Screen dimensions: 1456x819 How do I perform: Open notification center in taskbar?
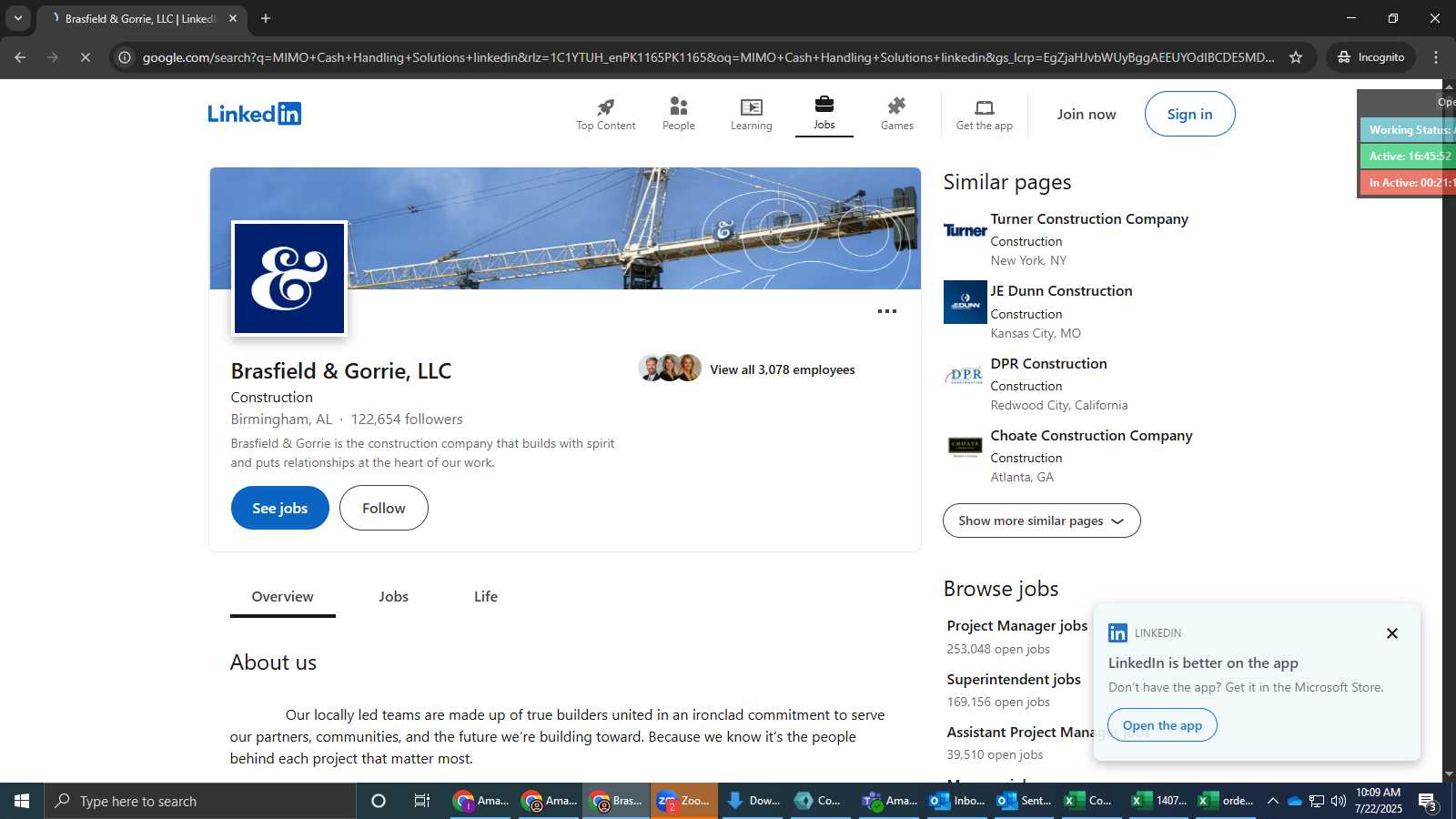[x=1428, y=802]
